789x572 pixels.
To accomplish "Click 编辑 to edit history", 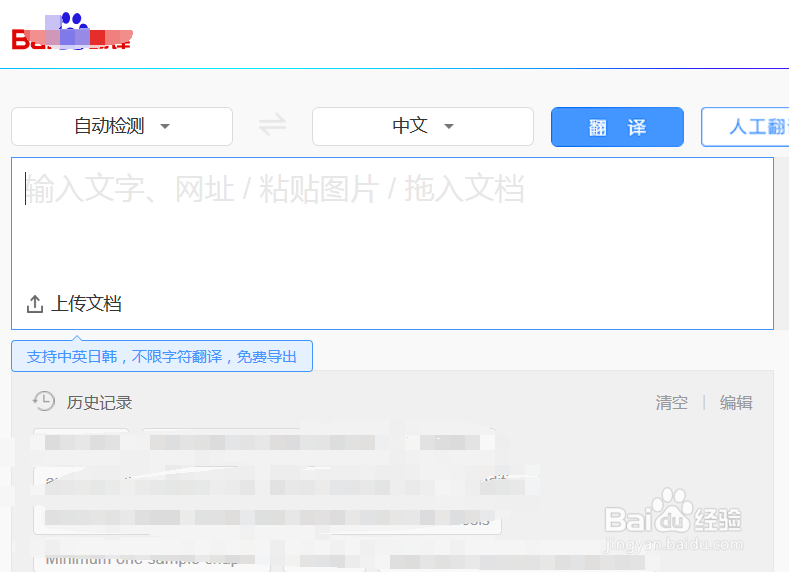I will tap(736, 402).
